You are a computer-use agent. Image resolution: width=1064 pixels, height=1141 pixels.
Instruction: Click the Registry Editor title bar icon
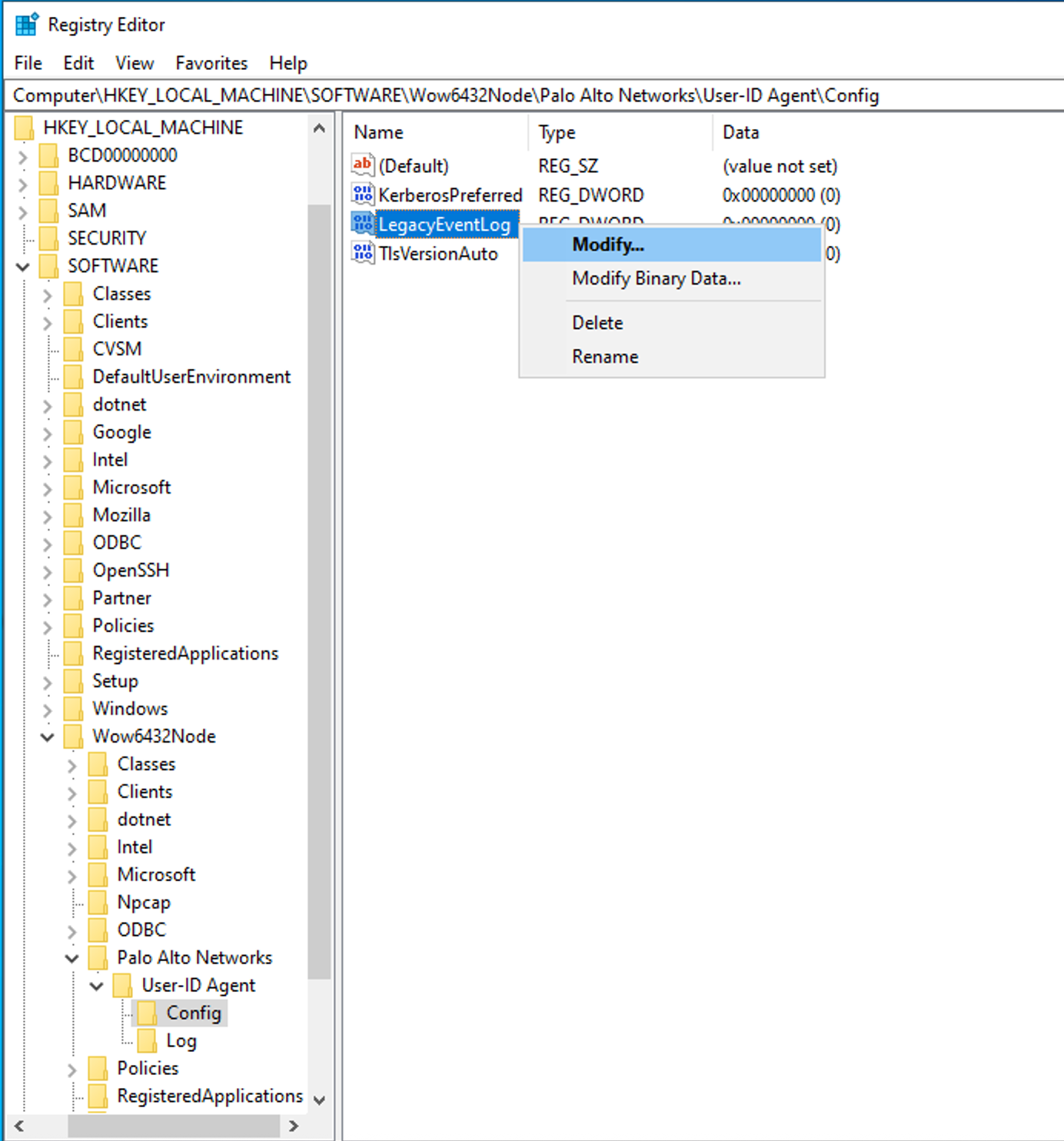point(25,24)
